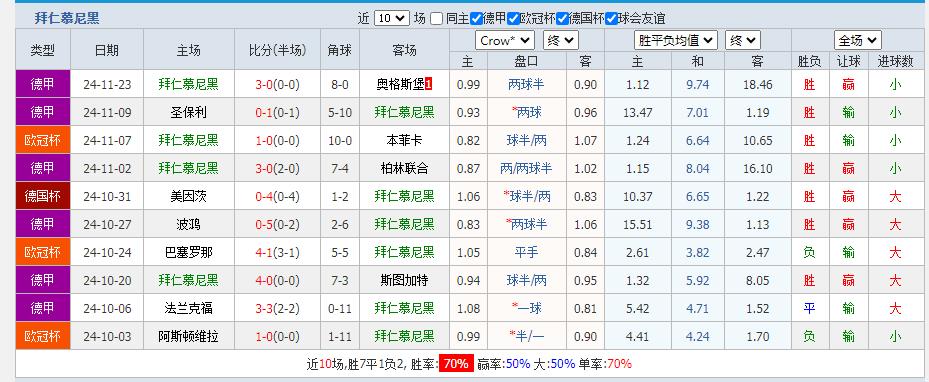This screenshot has width=929, height=382.
Task: Click the 日期 column header
Action: click(107, 50)
